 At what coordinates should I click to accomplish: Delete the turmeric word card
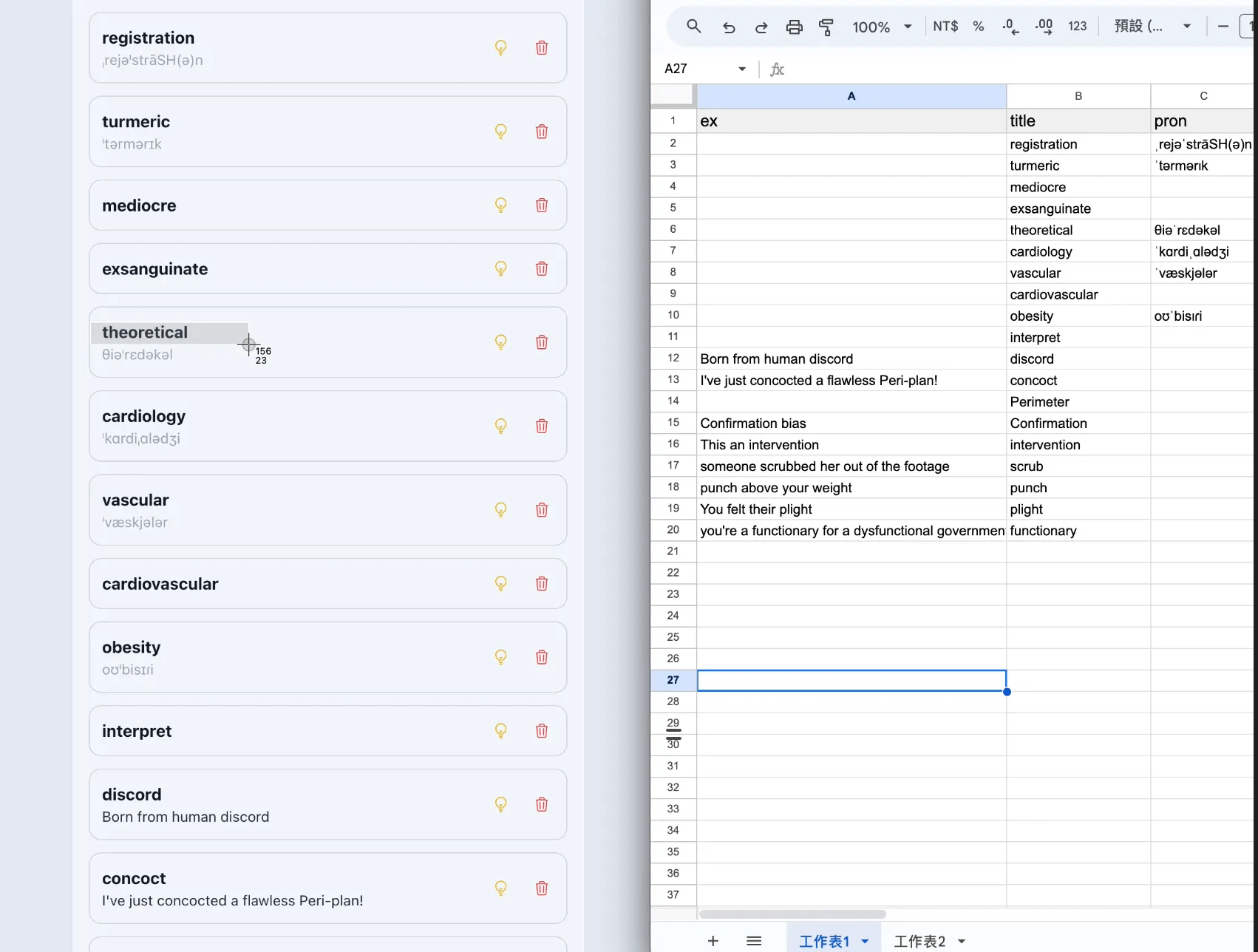pos(542,132)
